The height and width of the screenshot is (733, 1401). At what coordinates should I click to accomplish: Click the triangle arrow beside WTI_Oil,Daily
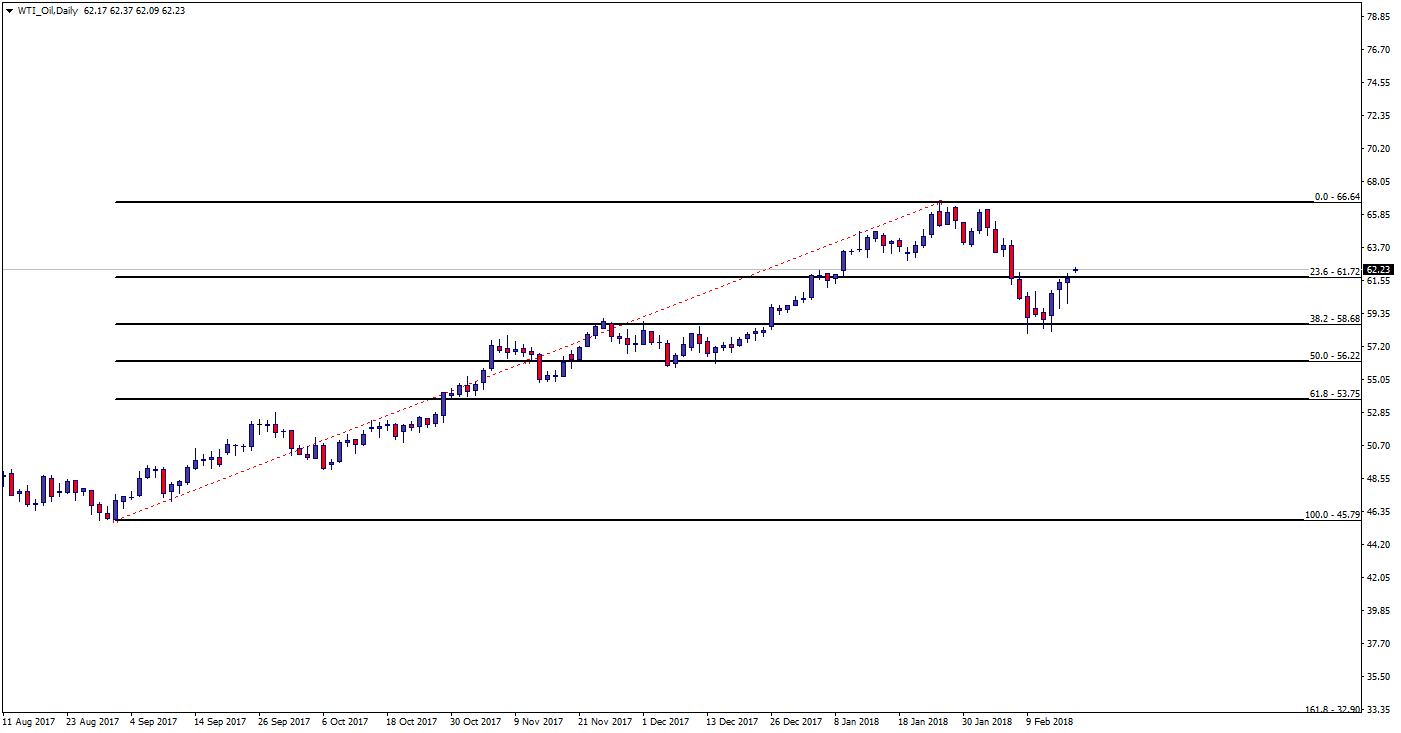10,11
